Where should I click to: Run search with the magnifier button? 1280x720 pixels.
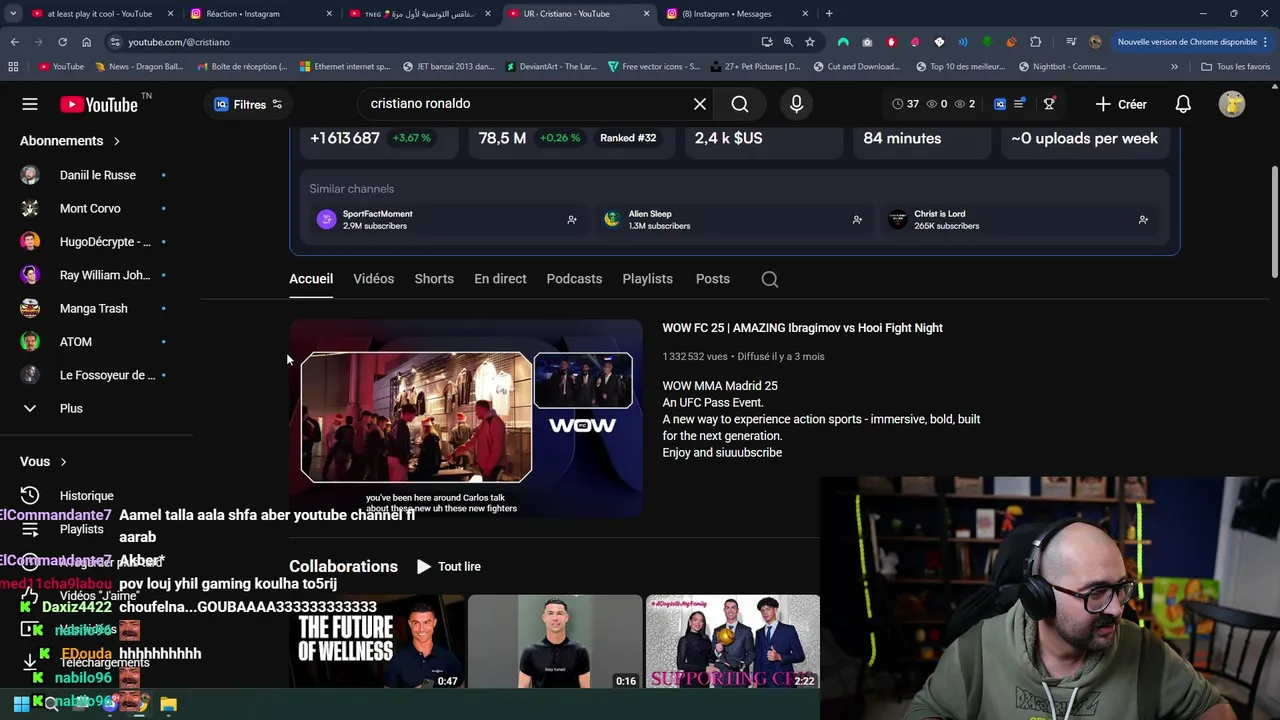pyautogui.click(x=740, y=104)
